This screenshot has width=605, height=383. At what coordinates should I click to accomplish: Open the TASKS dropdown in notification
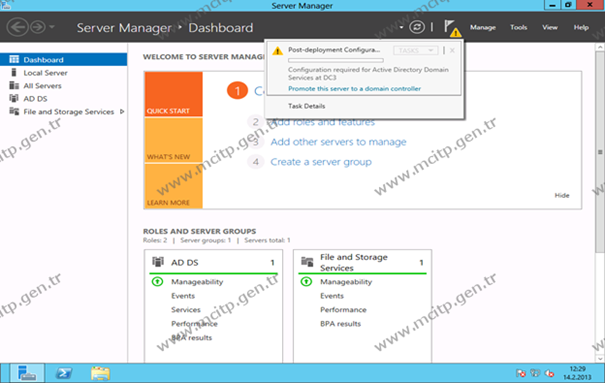(416, 51)
